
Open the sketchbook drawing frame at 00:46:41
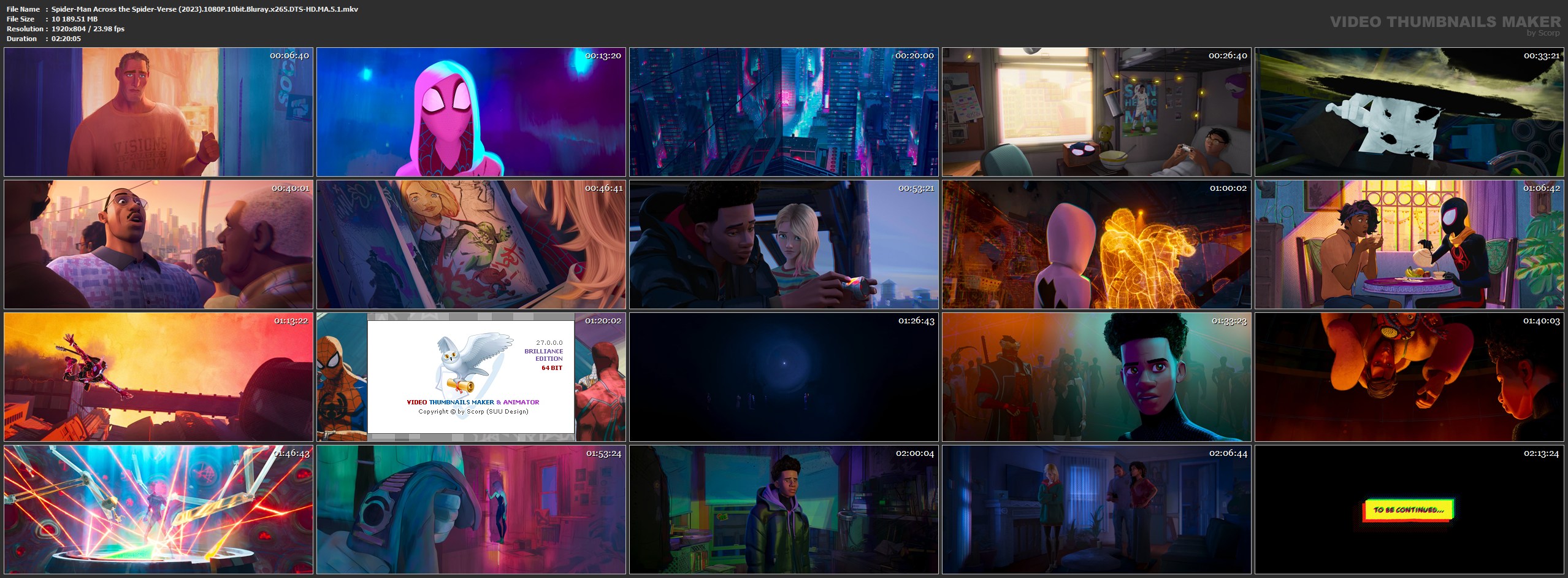point(471,244)
